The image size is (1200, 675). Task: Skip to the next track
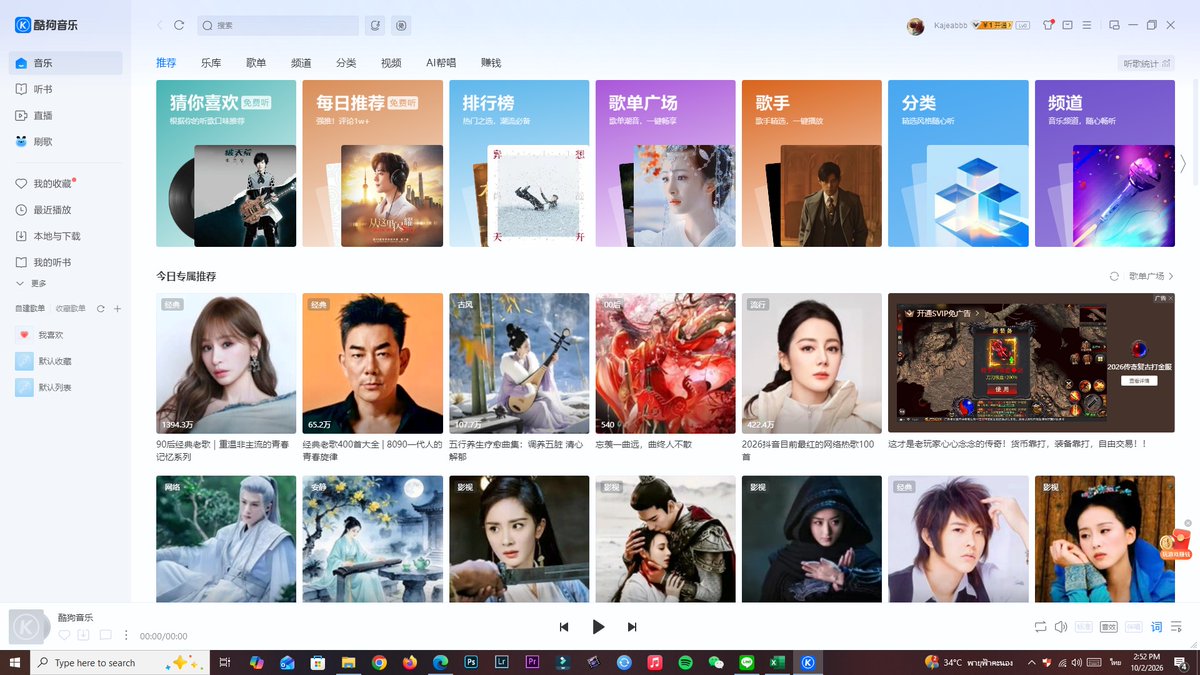(632, 627)
